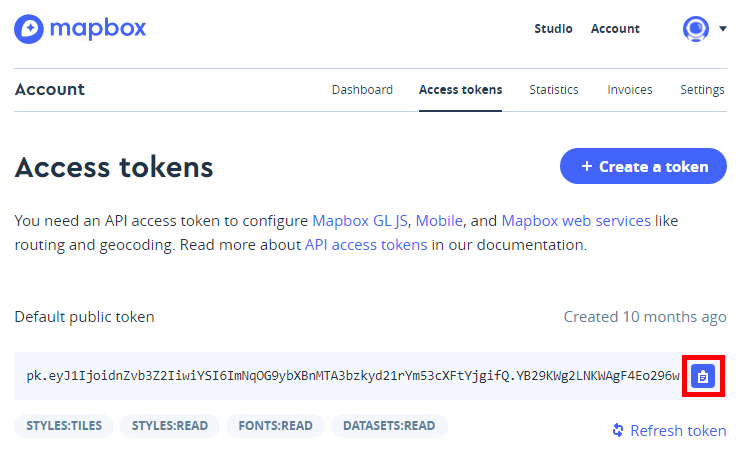
Task: Click the Mapbox logo
Action: tap(80, 29)
